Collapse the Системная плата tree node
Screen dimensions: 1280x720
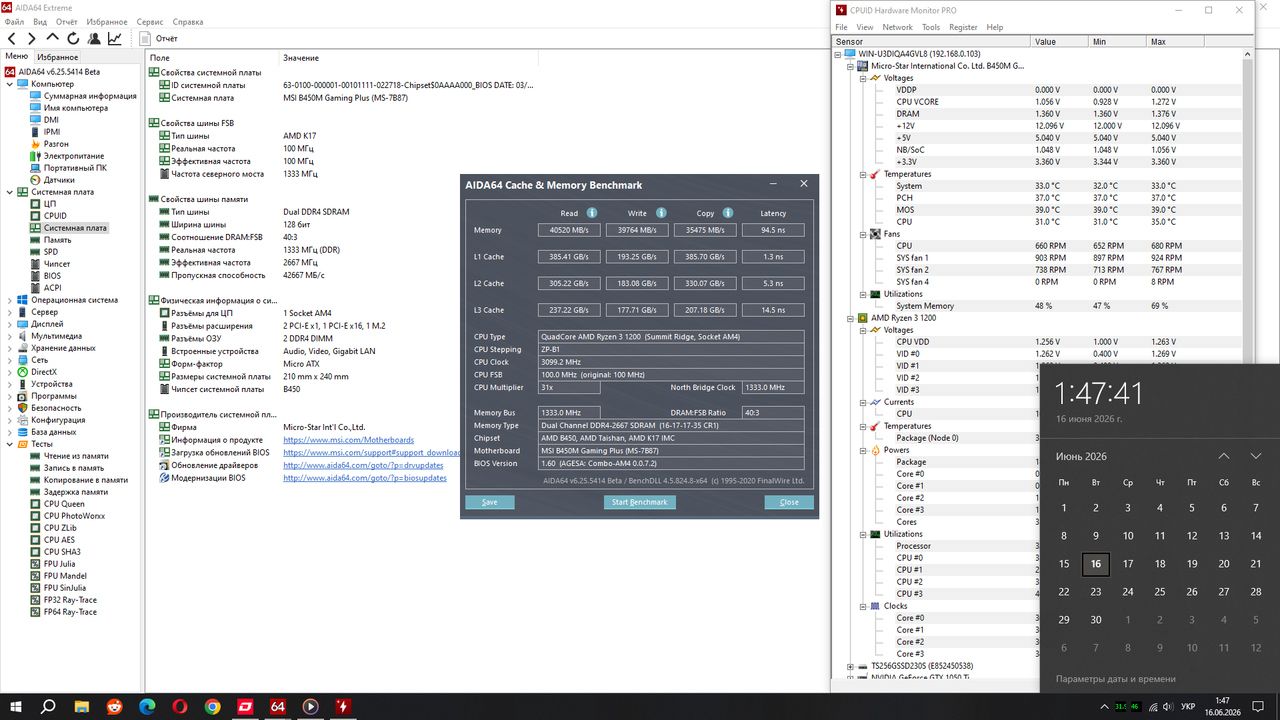(x=9, y=192)
